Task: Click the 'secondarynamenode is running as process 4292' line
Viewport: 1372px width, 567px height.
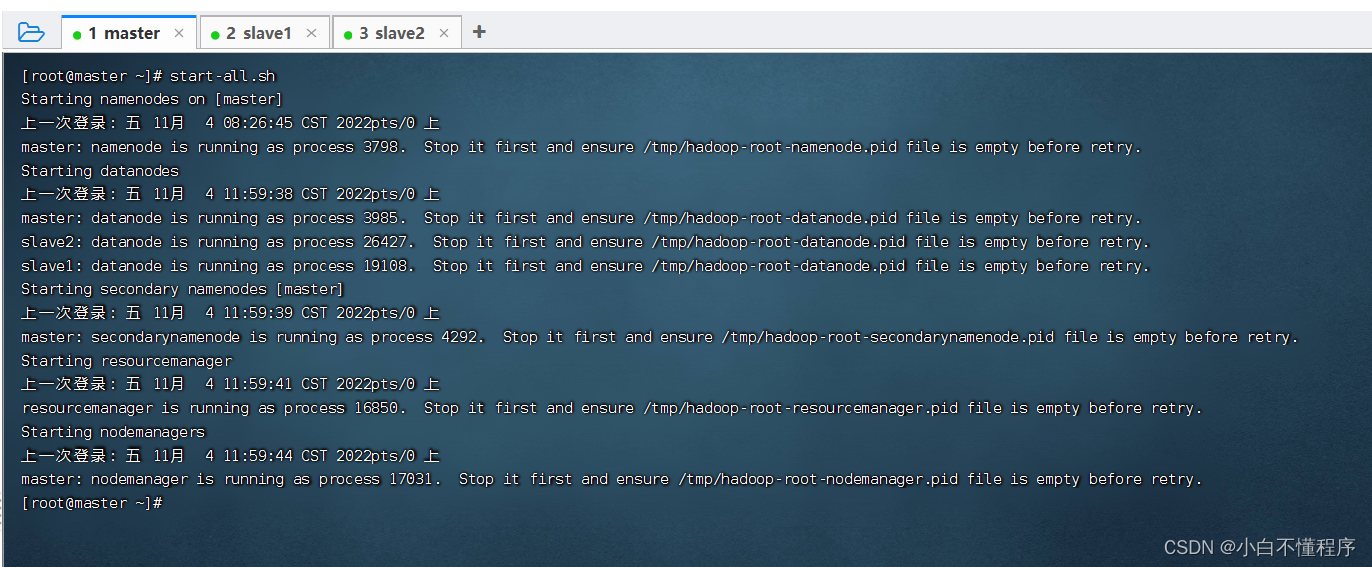Action: click(660, 337)
